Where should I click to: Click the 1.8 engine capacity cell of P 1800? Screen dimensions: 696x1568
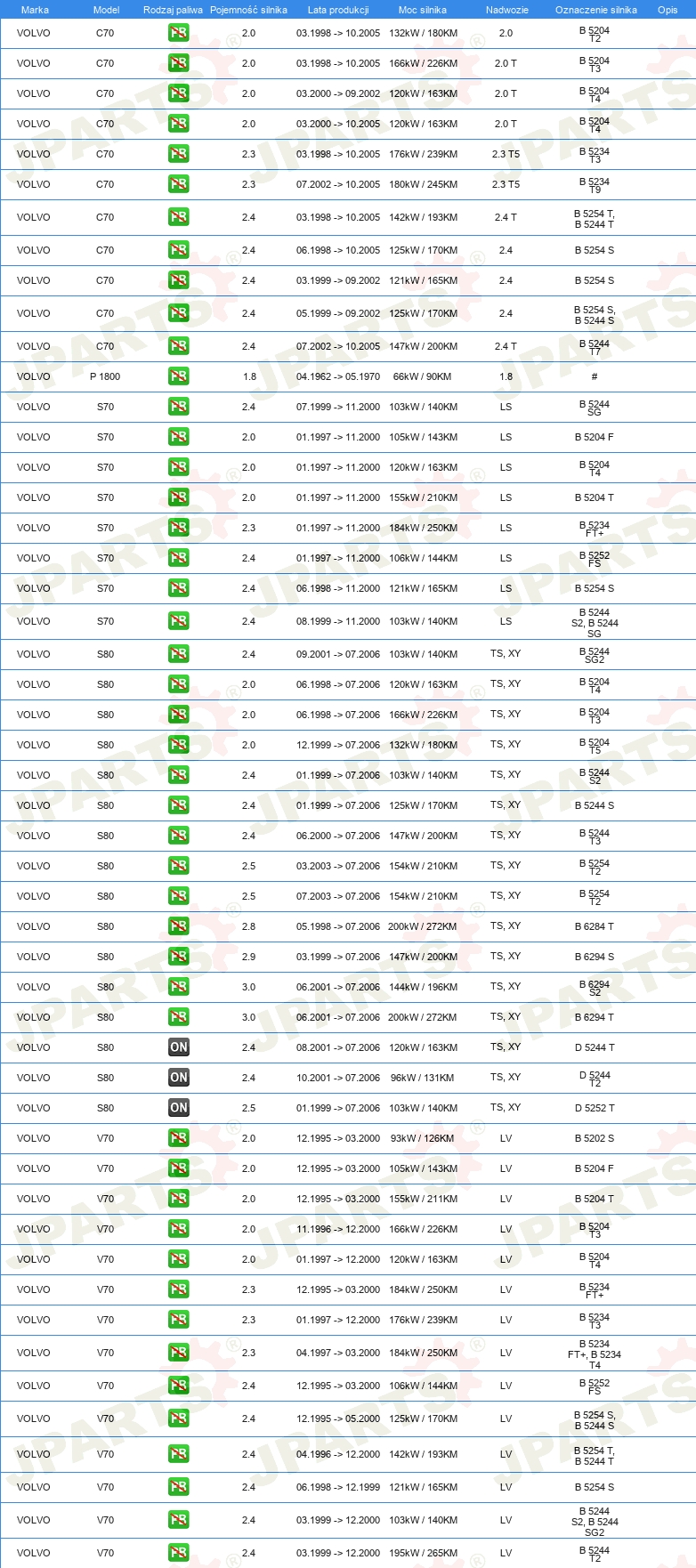[249, 376]
